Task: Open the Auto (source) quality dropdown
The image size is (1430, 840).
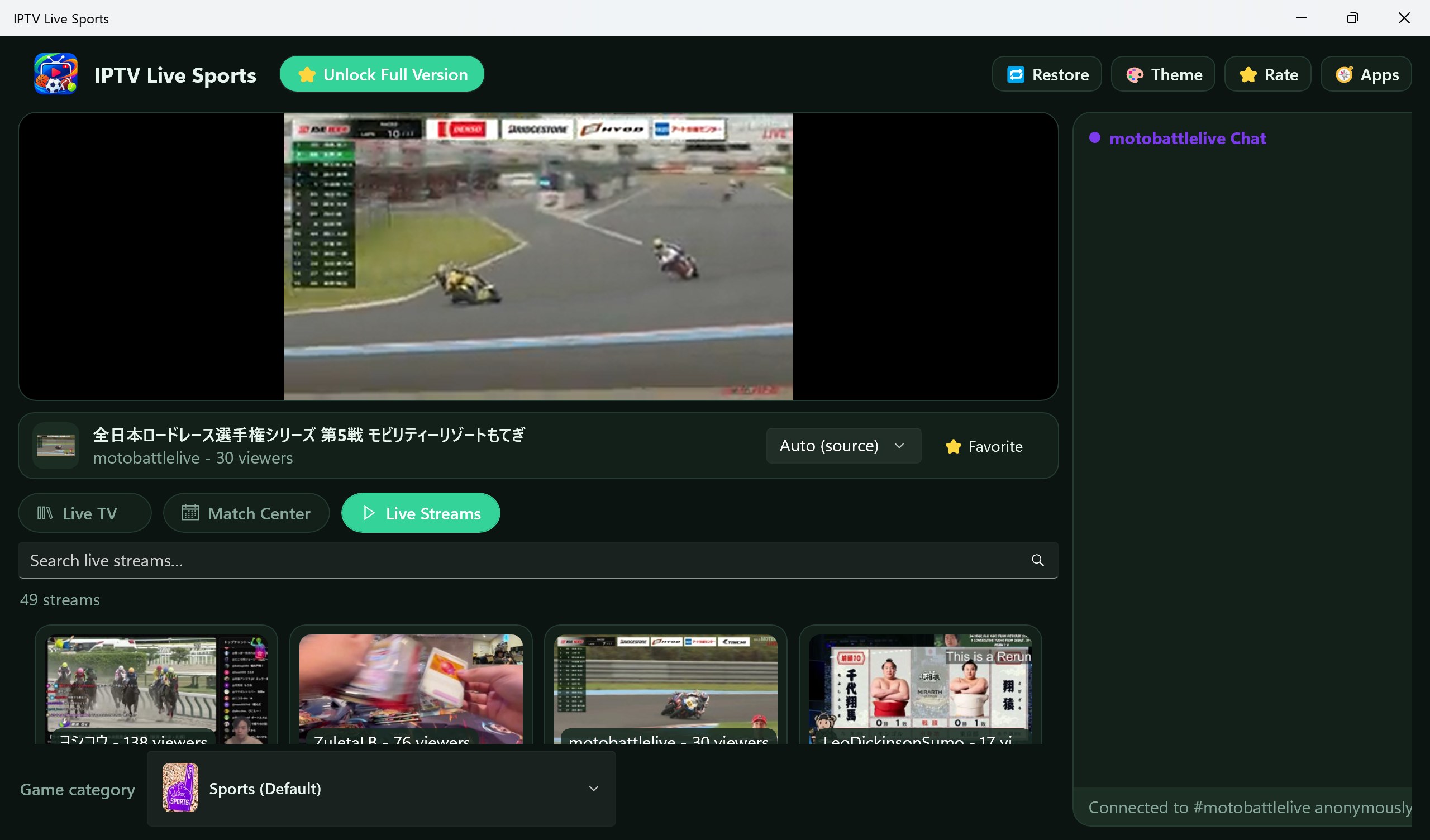Action: [843, 446]
